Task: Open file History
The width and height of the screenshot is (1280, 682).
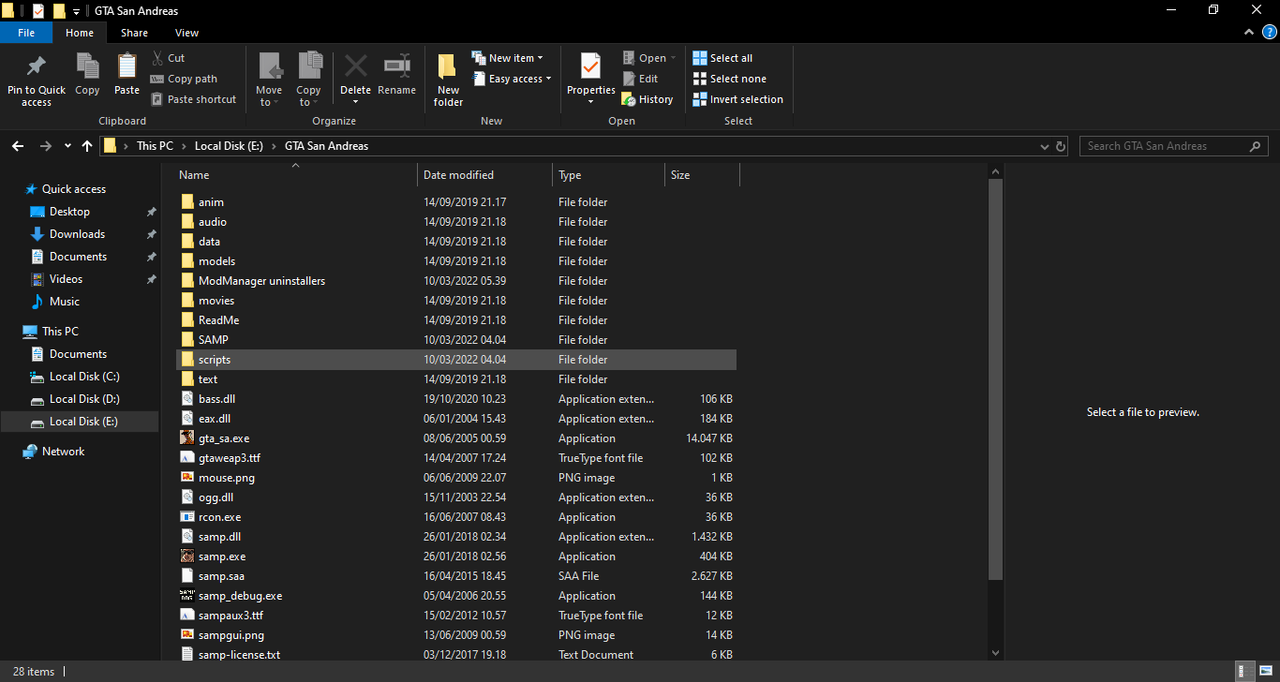Action: pos(647,99)
